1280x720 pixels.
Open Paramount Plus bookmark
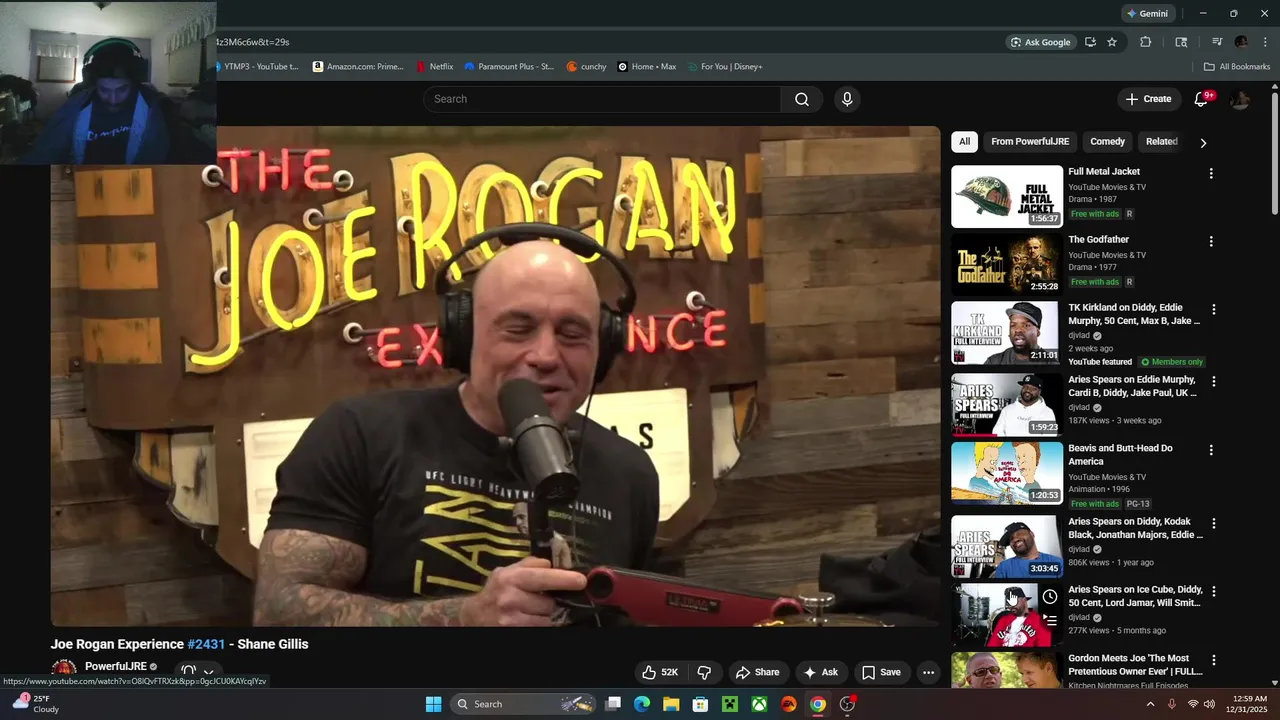click(509, 67)
